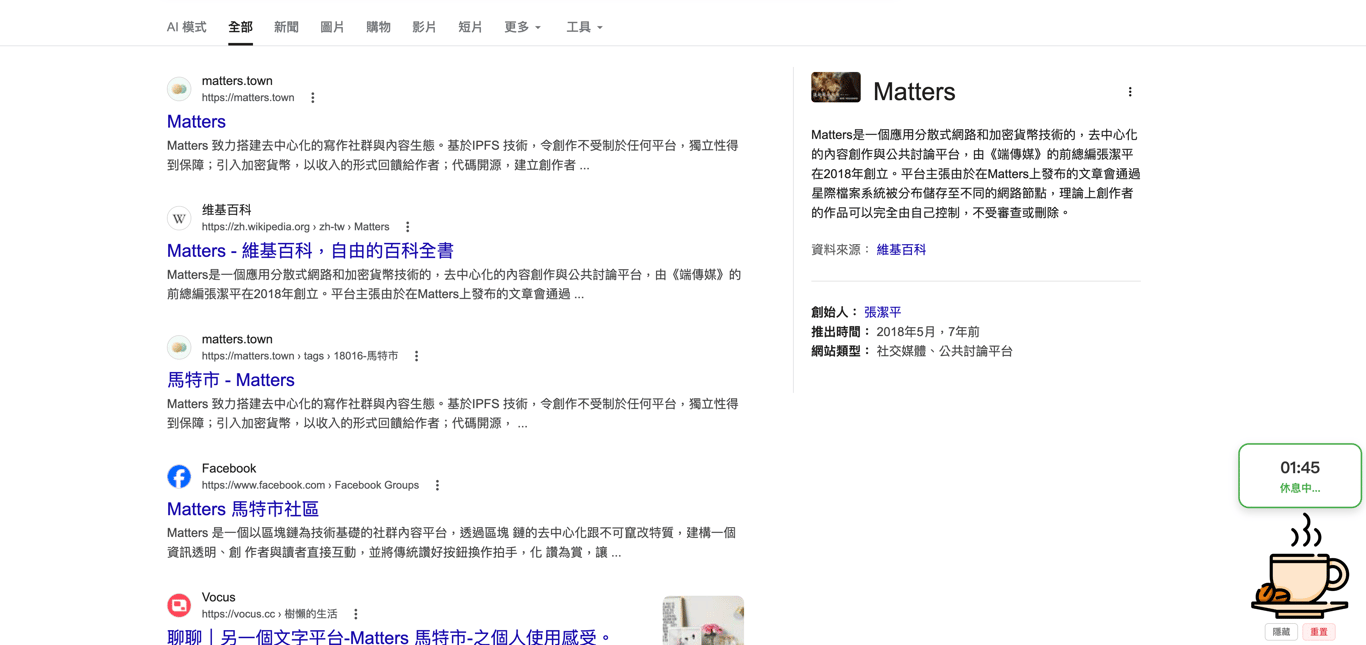The height and width of the screenshot is (645, 1366).
Task: Expand the 工具 dropdown
Action: 584,27
